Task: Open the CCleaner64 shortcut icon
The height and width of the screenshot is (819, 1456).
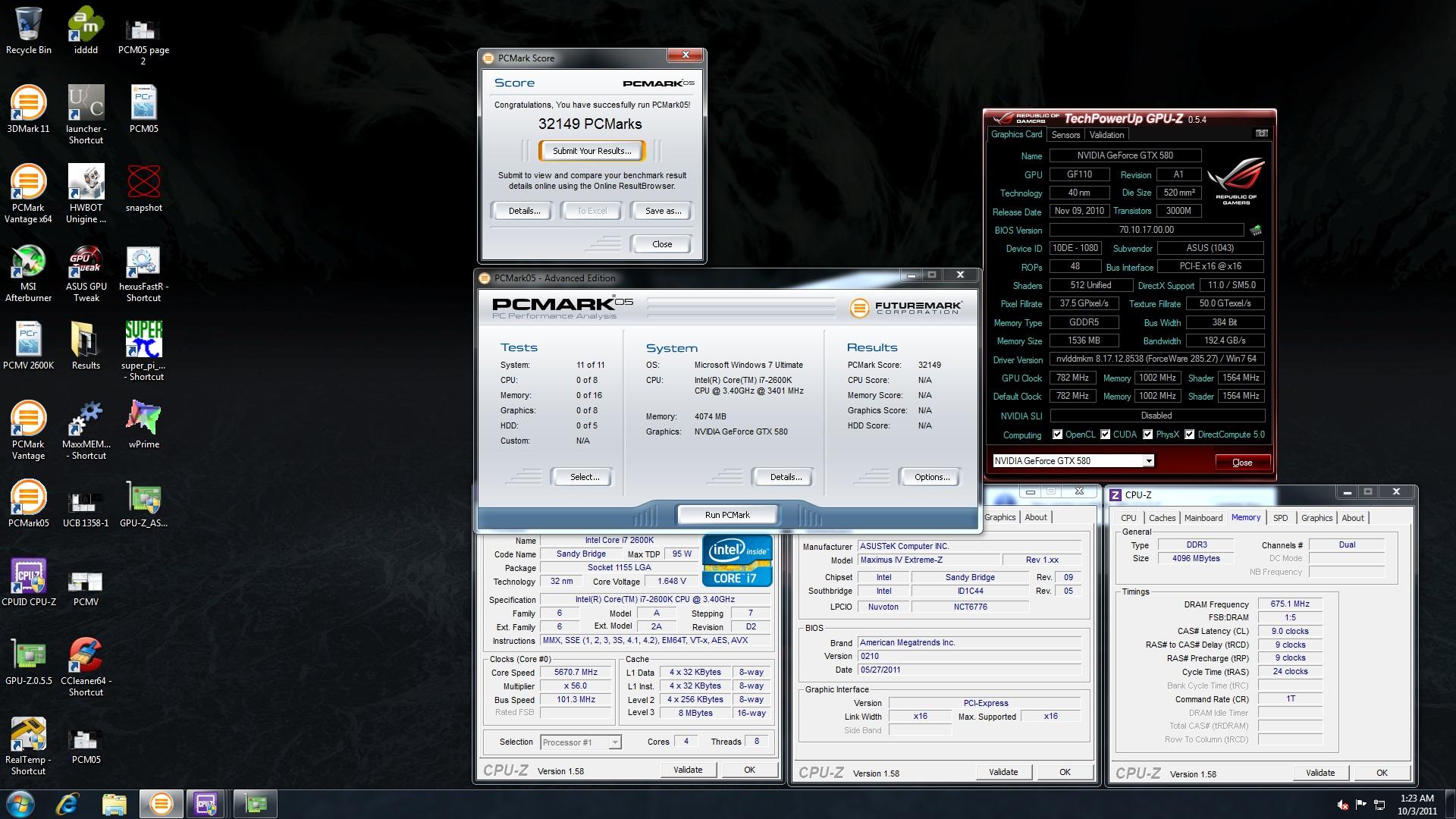Action: pyautogui.click(x=86, y=667)
